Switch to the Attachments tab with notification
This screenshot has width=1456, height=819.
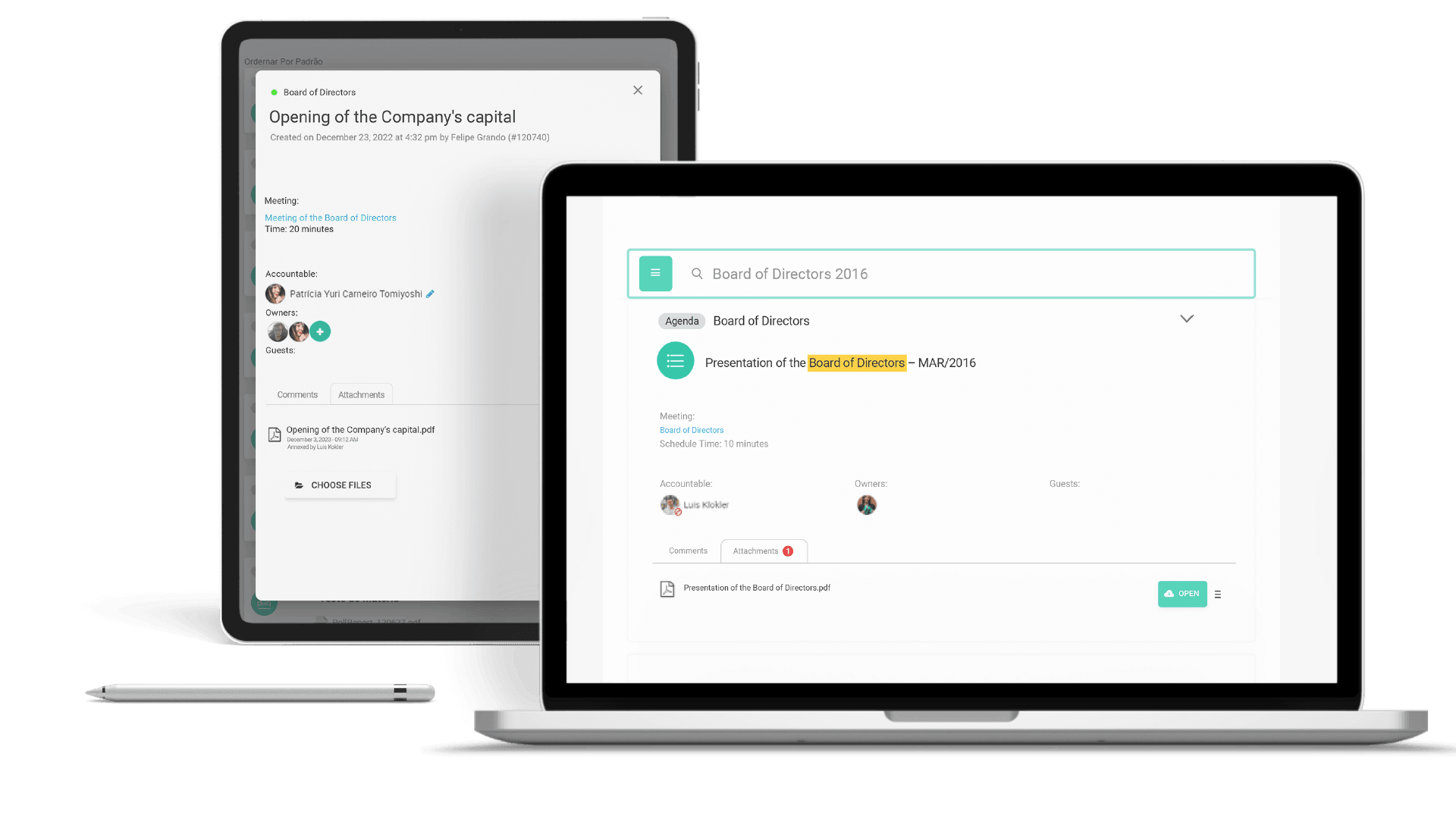click(x=762, y=550)
